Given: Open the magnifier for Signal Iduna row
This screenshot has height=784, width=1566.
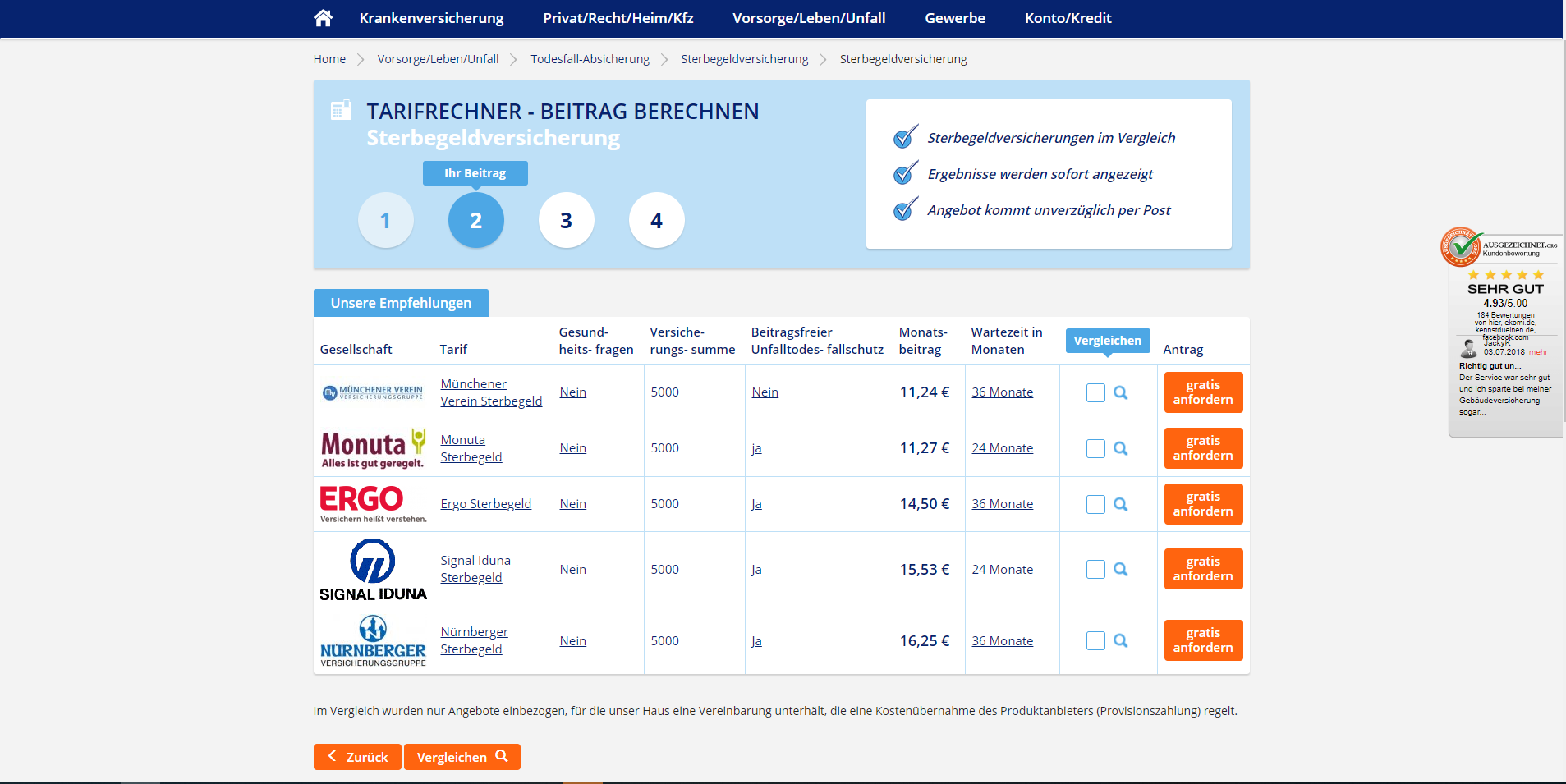Looking at the screenshot, I should click(x=1120, y=569).
